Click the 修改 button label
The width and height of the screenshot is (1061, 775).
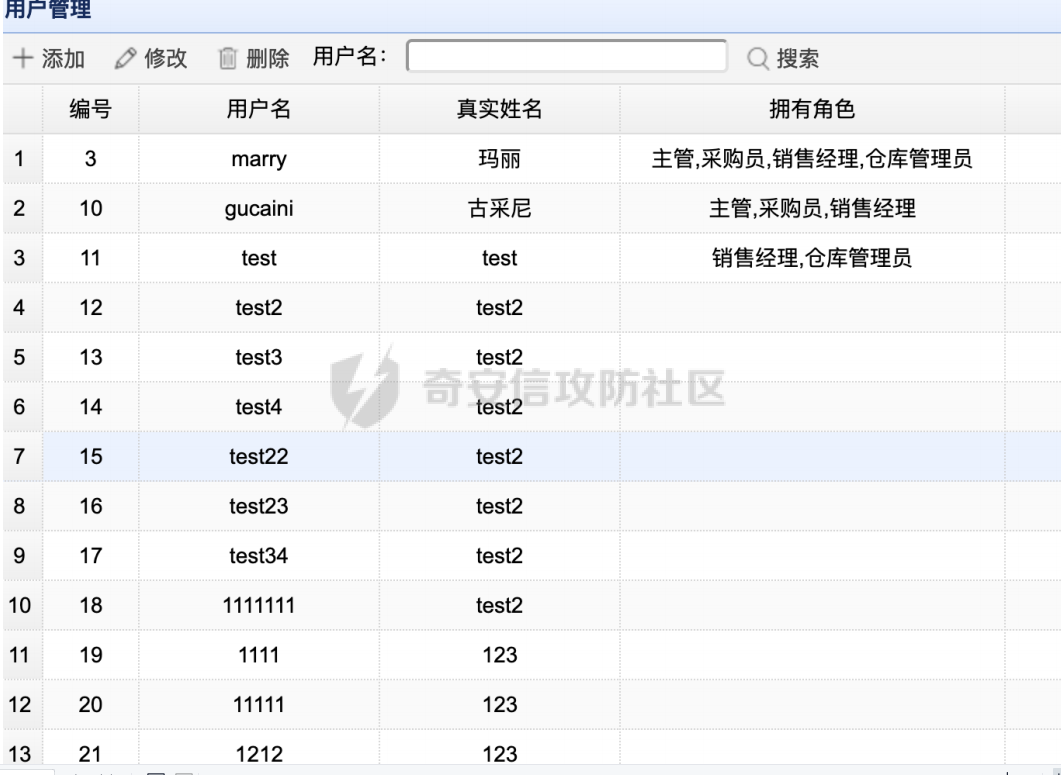[x=165, y=58]
